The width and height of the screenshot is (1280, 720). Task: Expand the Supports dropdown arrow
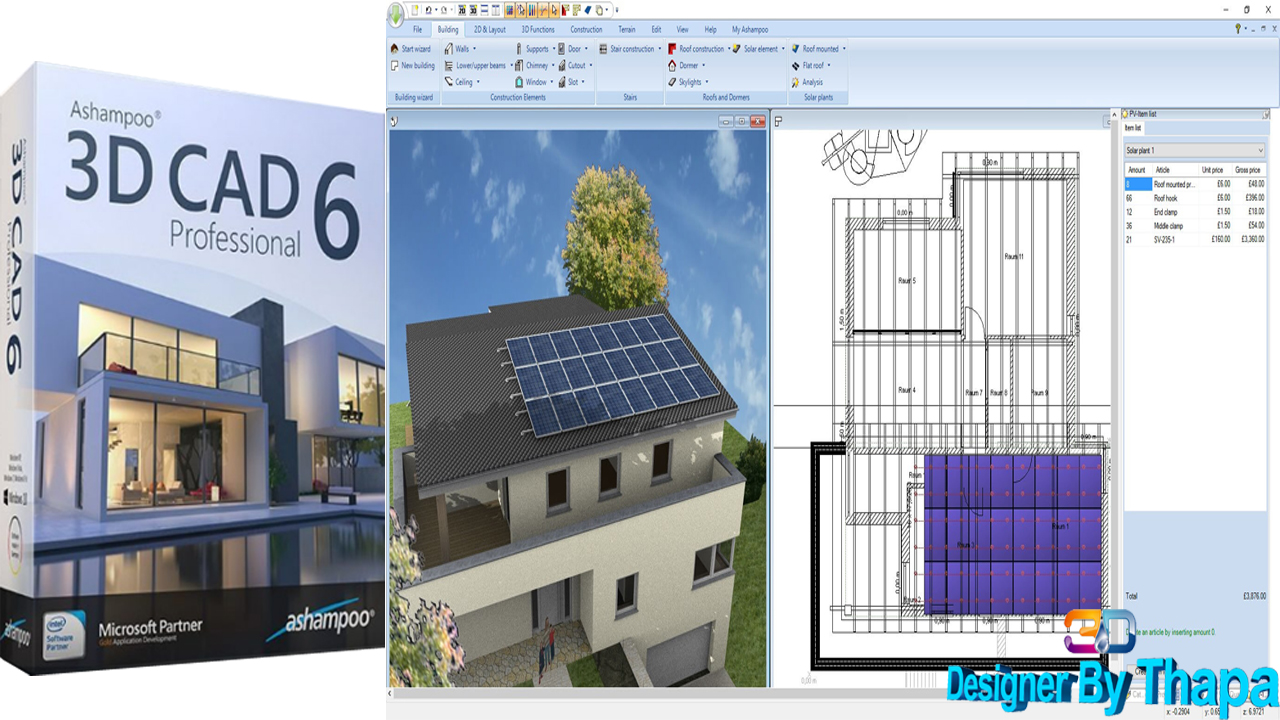point(554,49)
